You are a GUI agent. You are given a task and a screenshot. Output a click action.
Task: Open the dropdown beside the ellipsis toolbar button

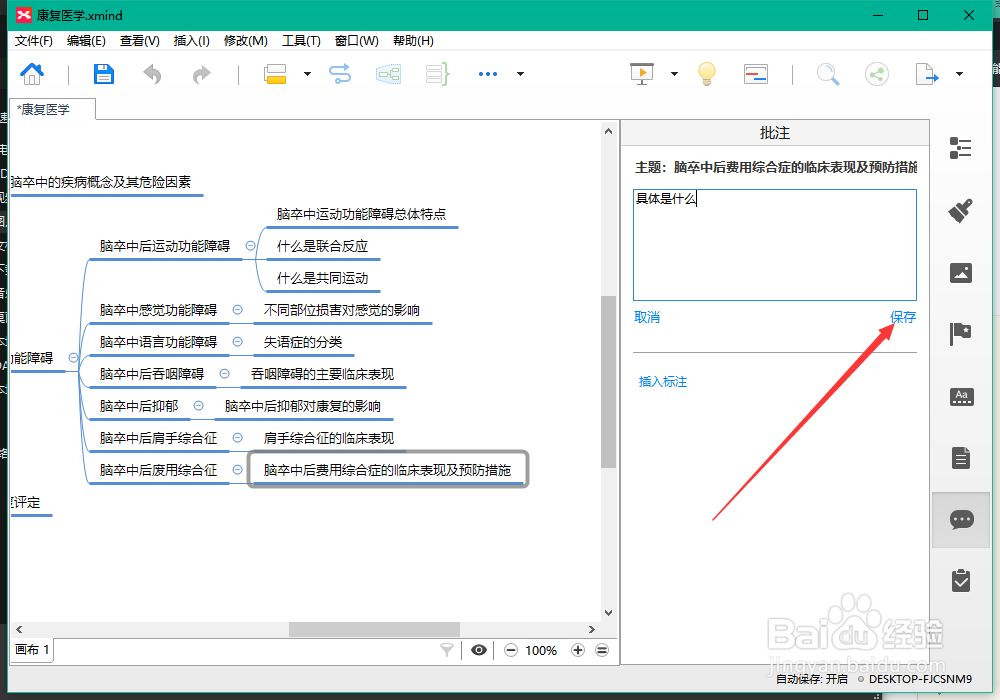(519, 73)
